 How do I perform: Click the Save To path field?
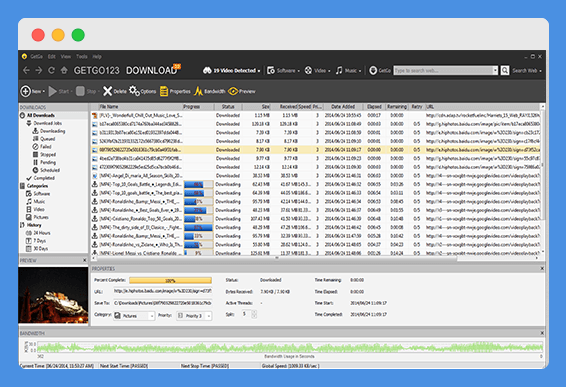162,303
